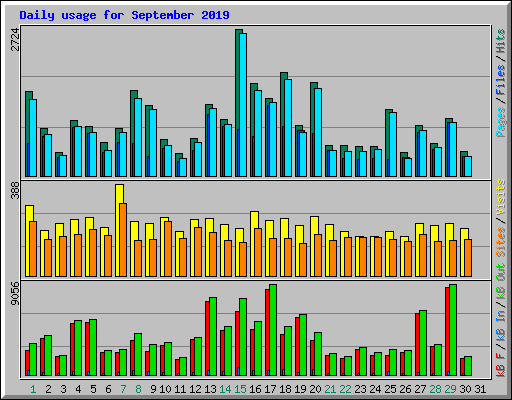Click the day label 29 on the axis
This screenshot has height=400, width=512.
click(450, 389)
